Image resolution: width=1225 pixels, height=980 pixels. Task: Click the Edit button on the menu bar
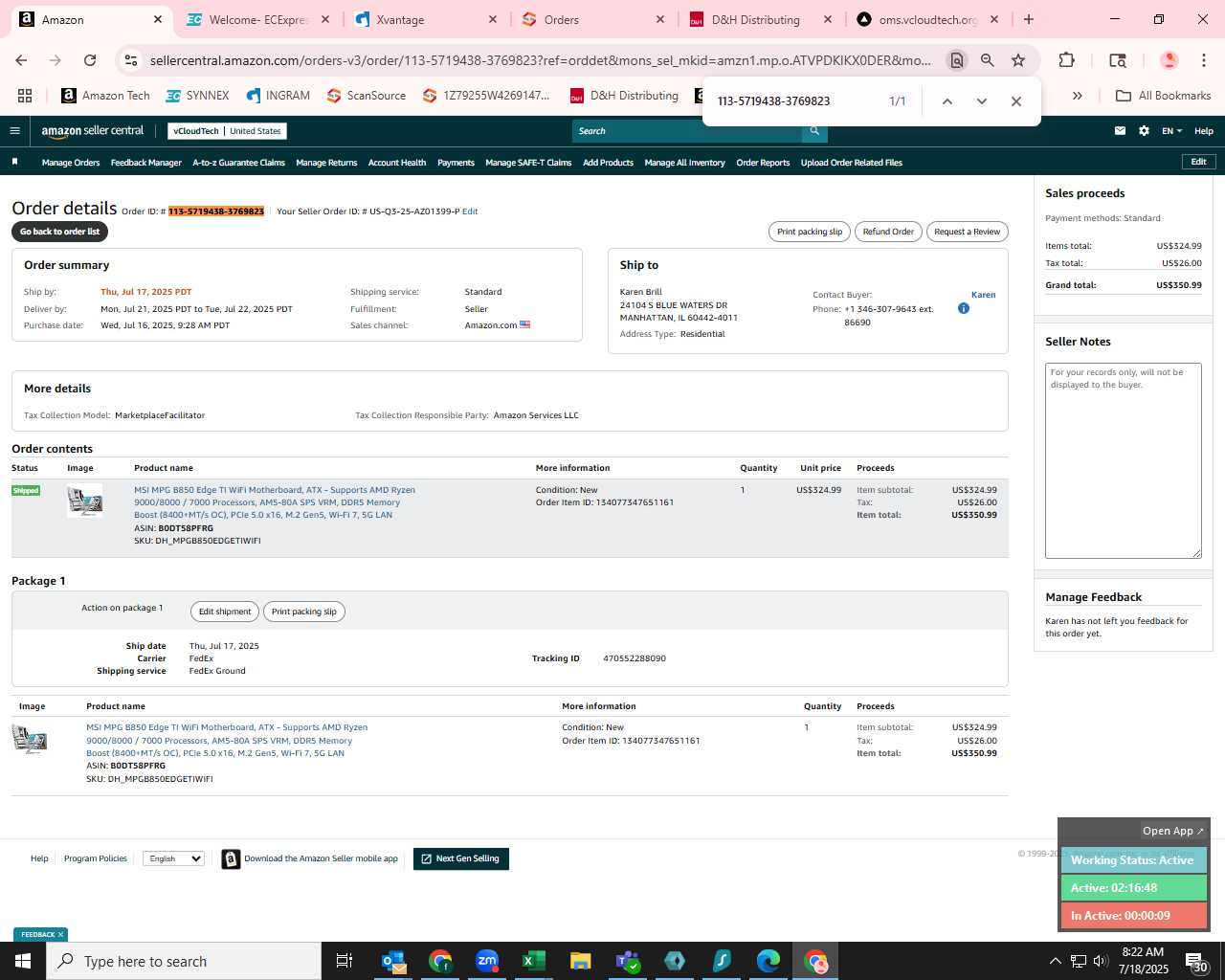pyautogui.click(x=1198, y=162)
